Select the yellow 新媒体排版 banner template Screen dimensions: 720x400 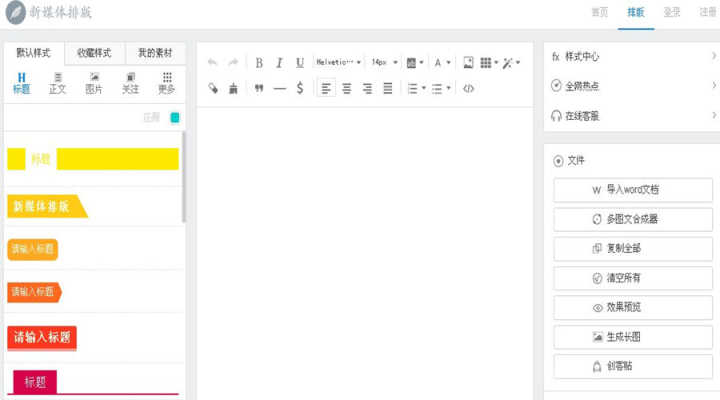[47, 206]
